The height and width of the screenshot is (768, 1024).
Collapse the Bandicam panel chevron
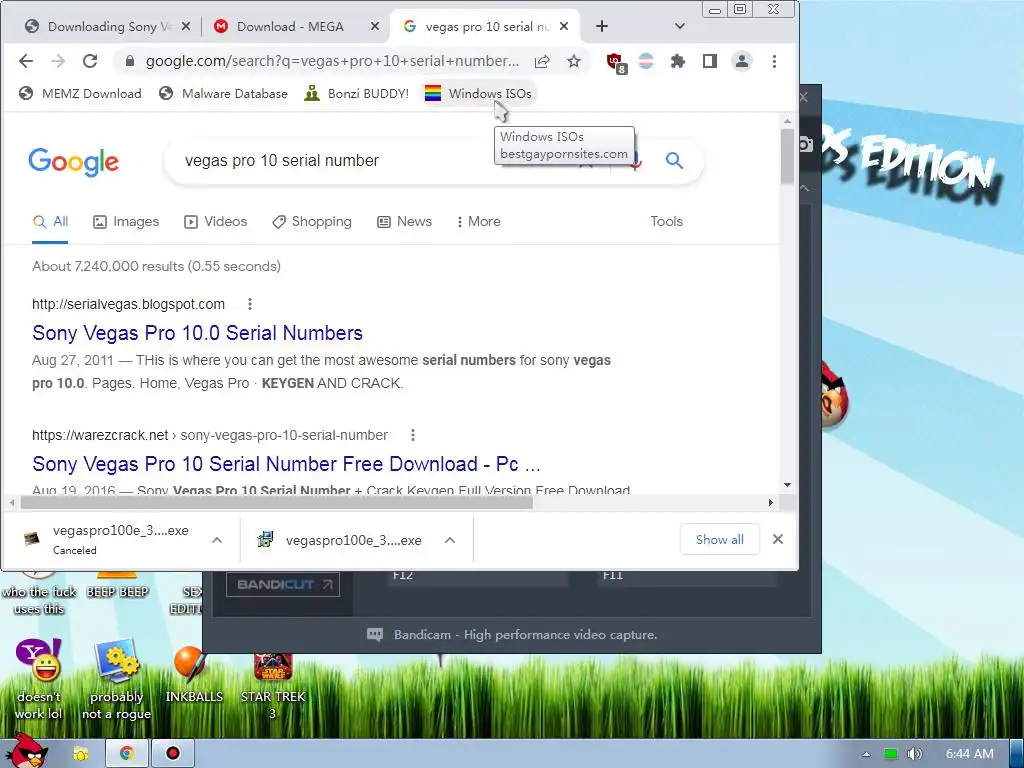point(805,188)
